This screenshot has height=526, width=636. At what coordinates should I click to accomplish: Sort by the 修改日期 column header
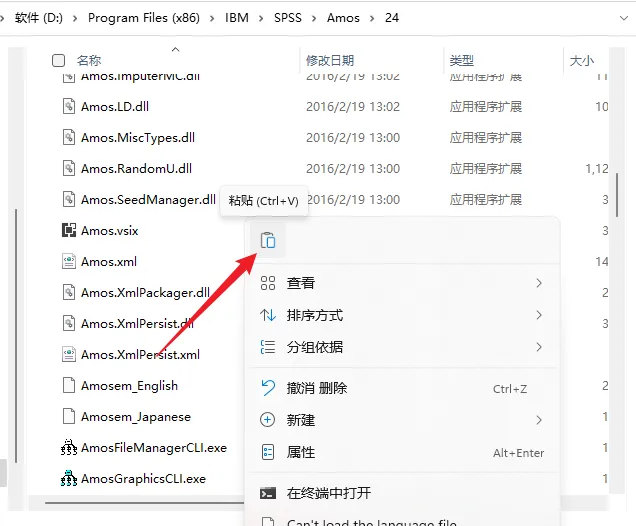tap(330, 60)
